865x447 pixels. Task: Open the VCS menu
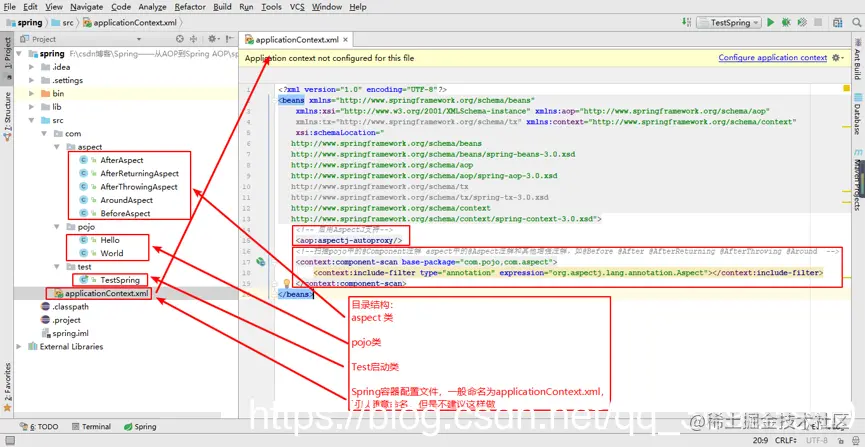point(297,7)
